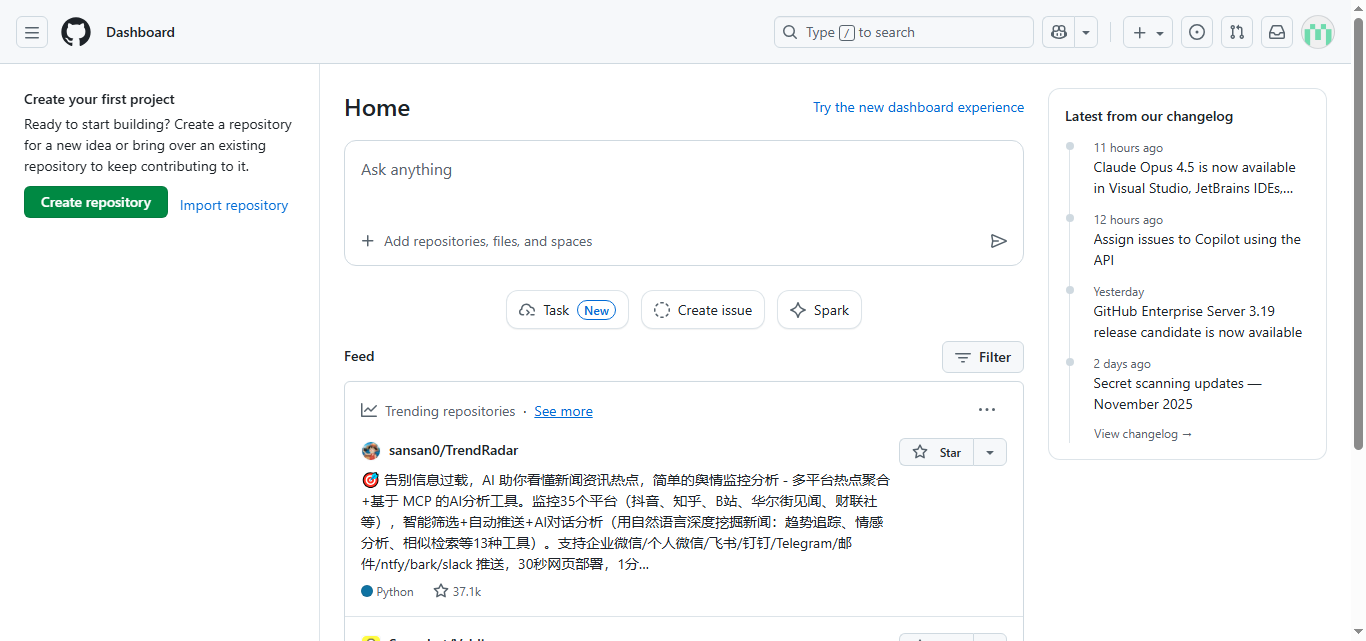Click the Spark button
The width and height of the screenshot is (1366, 641).
(x=819, y=310)
